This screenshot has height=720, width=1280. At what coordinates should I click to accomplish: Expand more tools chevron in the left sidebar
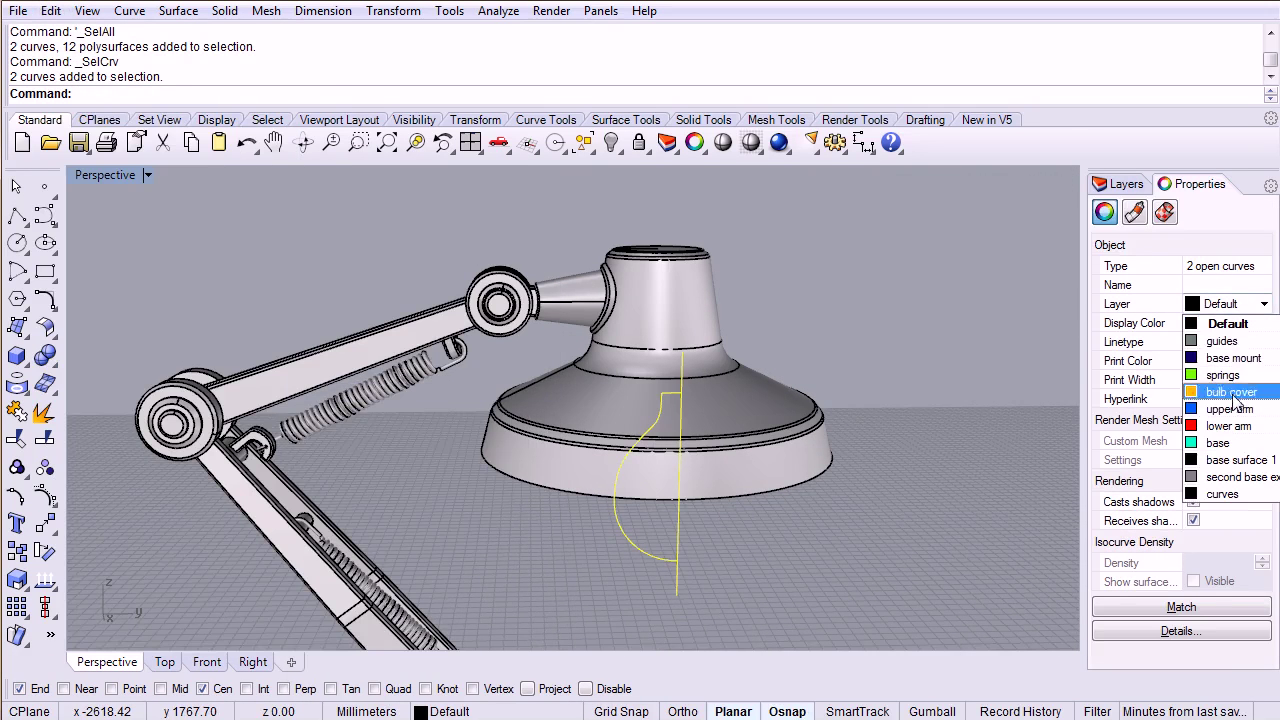49,634
